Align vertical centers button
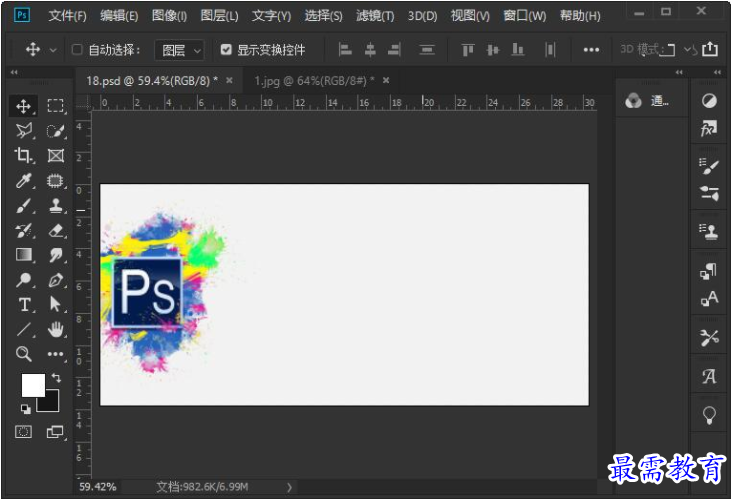732x500 pixels. 493,49
